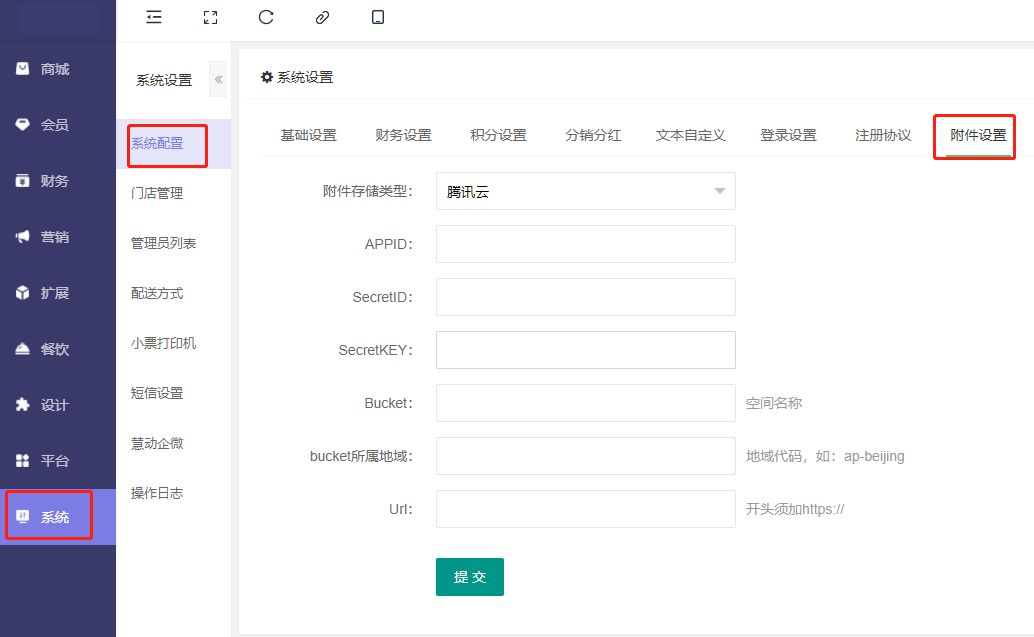The width and height of the screenshot is (1034, 637).
Task: Select the 分销分红 tab
Action: click(x=593, y=136)
